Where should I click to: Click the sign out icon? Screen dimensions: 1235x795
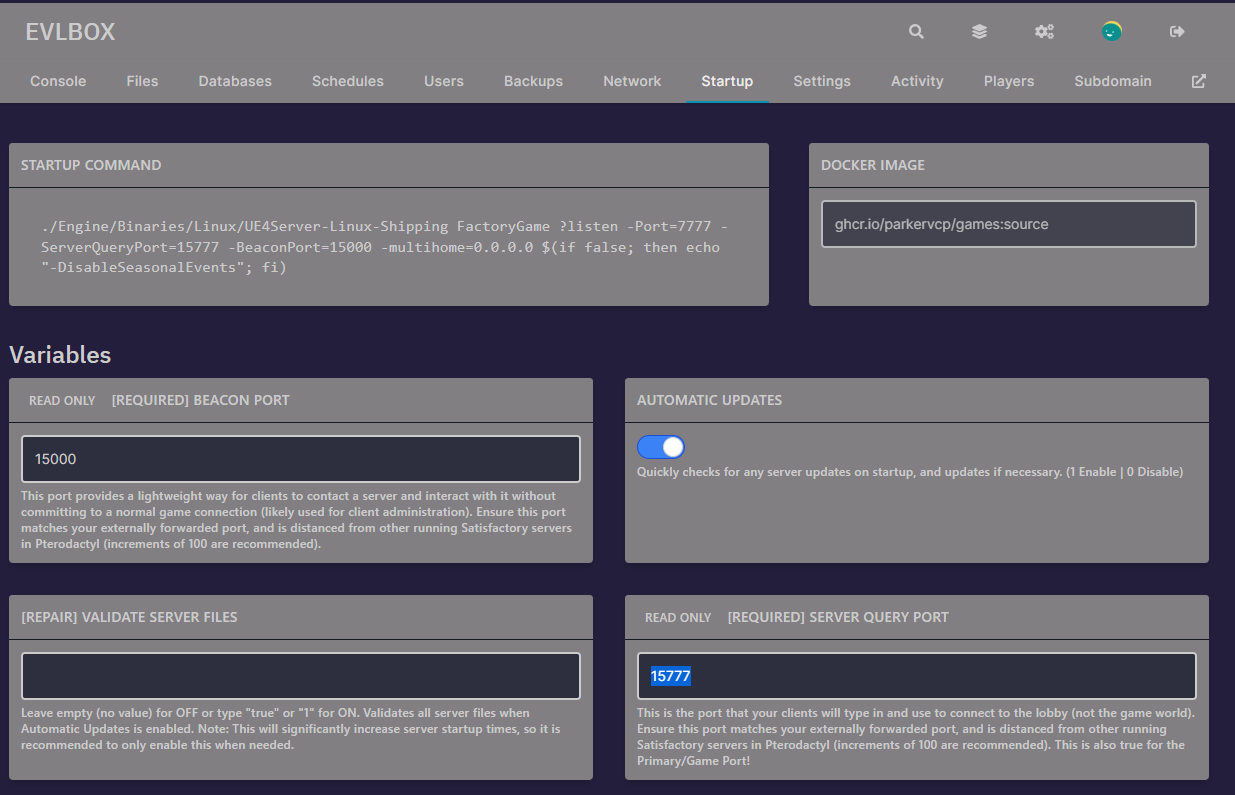(1177, 32)
